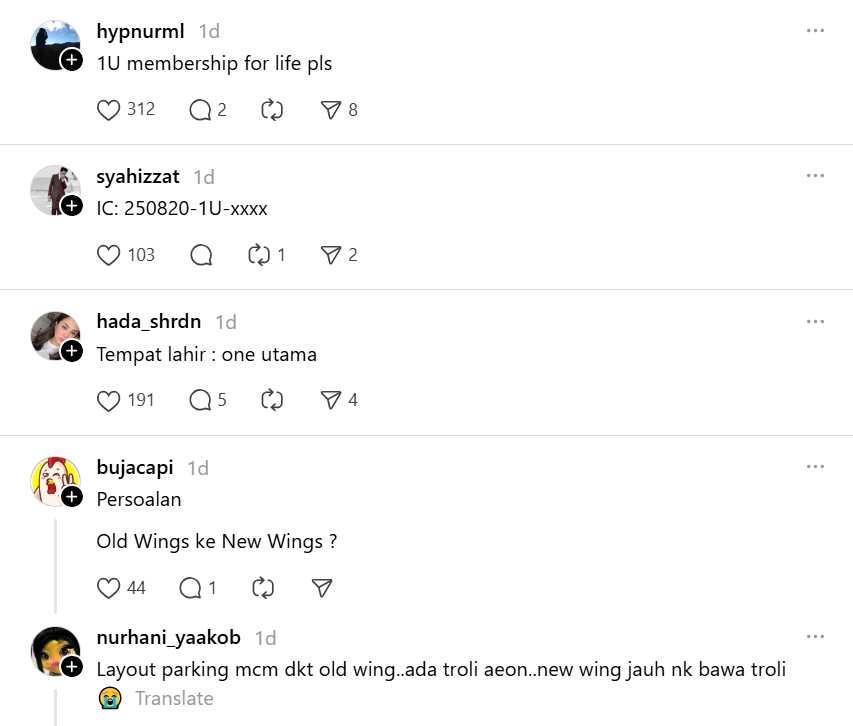This screenshot has width=853, height=726.
Task: Follow syahizzat using the plus badge
Action: pos(72,206)
